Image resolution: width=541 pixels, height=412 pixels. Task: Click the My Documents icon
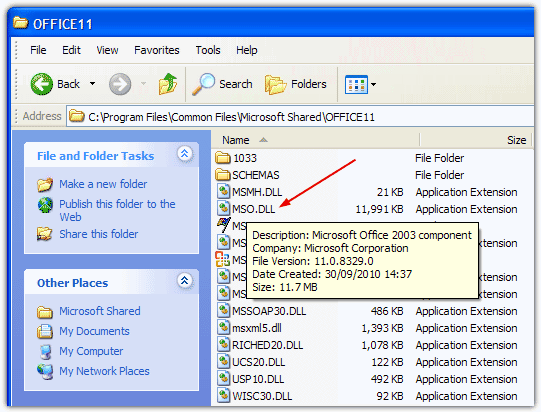[x=45, y=332]
